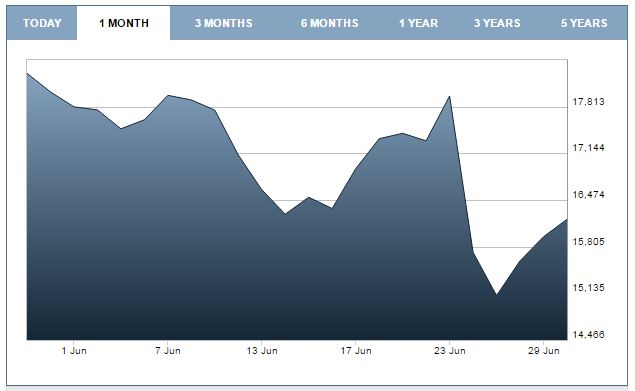Show the 6 MONTHS chart view
This screenshot has height=391, width=635.
click(x=329, y=23)
